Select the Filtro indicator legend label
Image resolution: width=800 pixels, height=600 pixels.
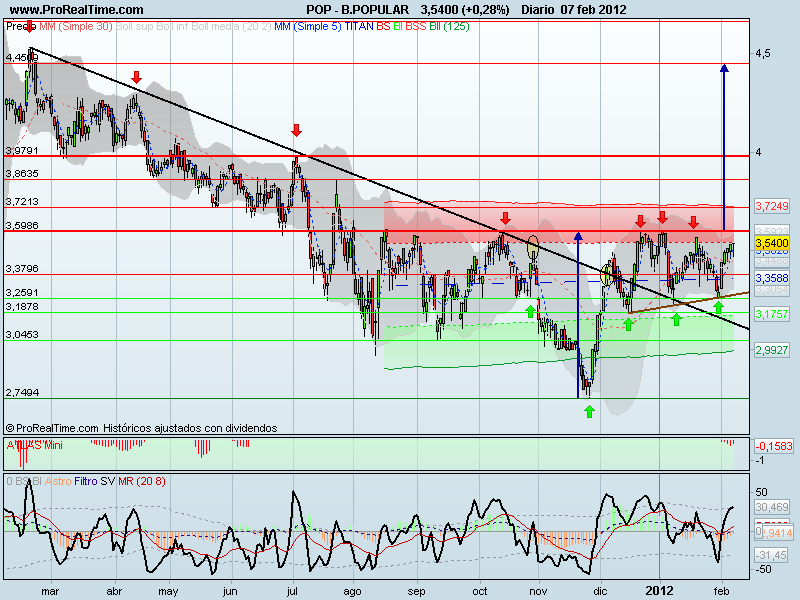[85, 481]
